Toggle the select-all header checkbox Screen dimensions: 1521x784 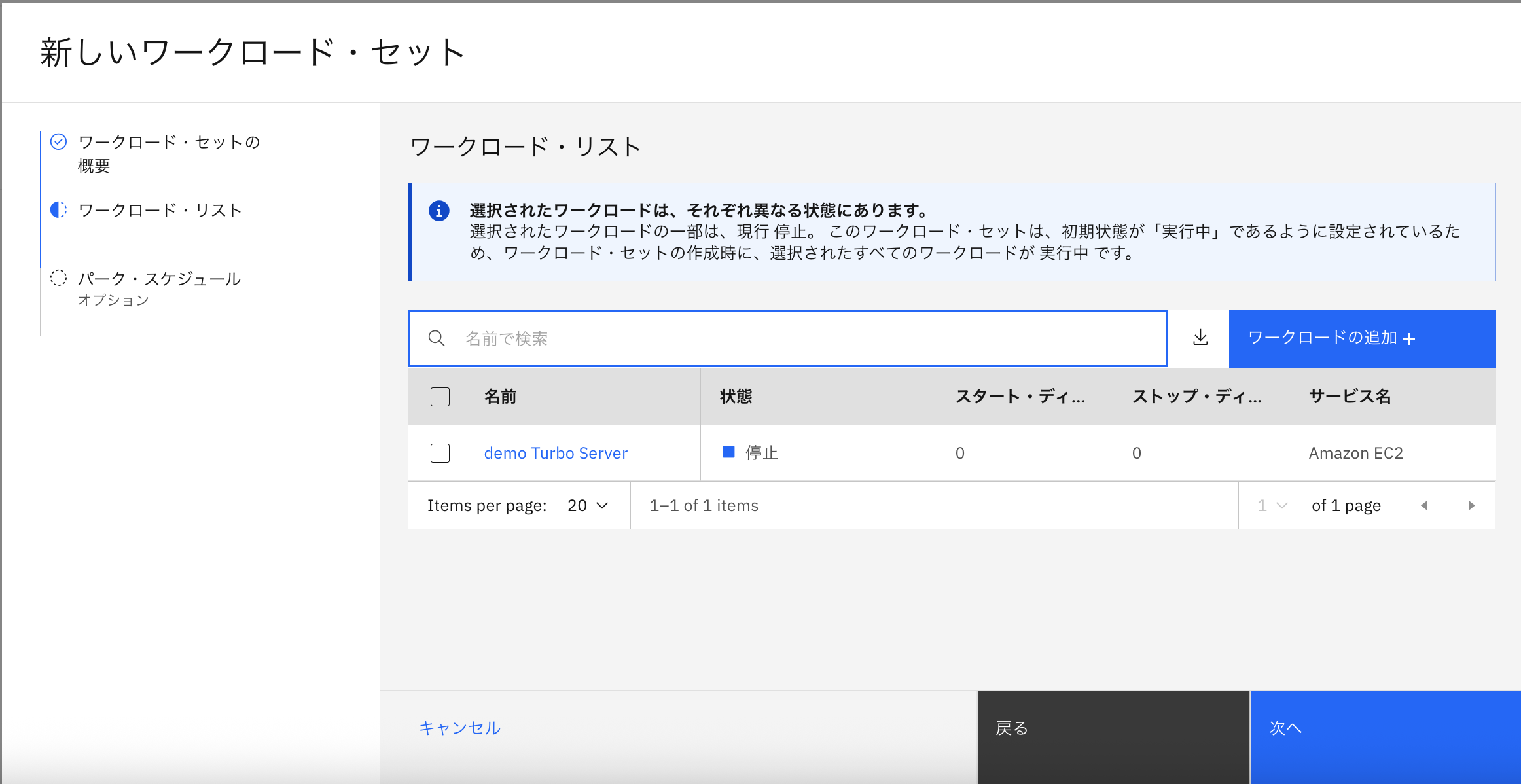pyautogui.click(x=440, y=397)
